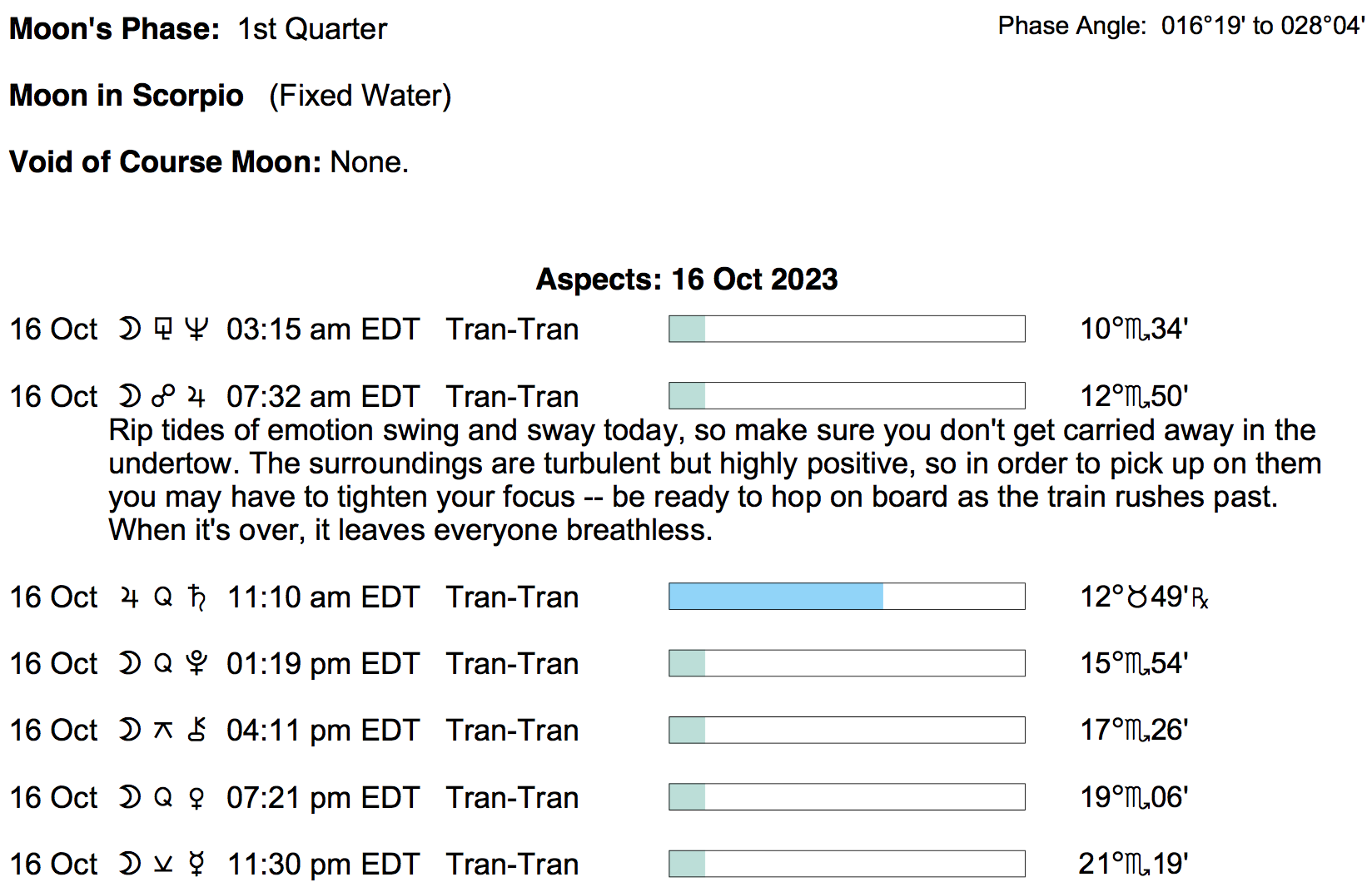Click the retrograde symbol after 12° Taurus 49'
Viewport: 1372px width, 892px height.
tap(1200, 598)
